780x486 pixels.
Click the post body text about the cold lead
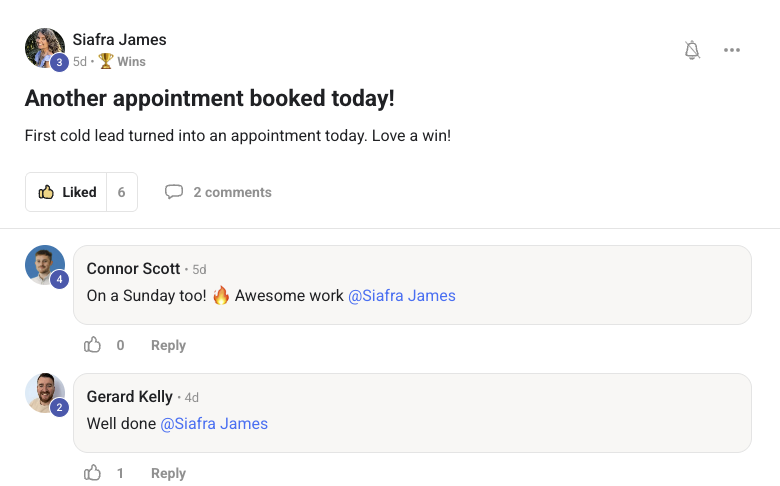238,135
